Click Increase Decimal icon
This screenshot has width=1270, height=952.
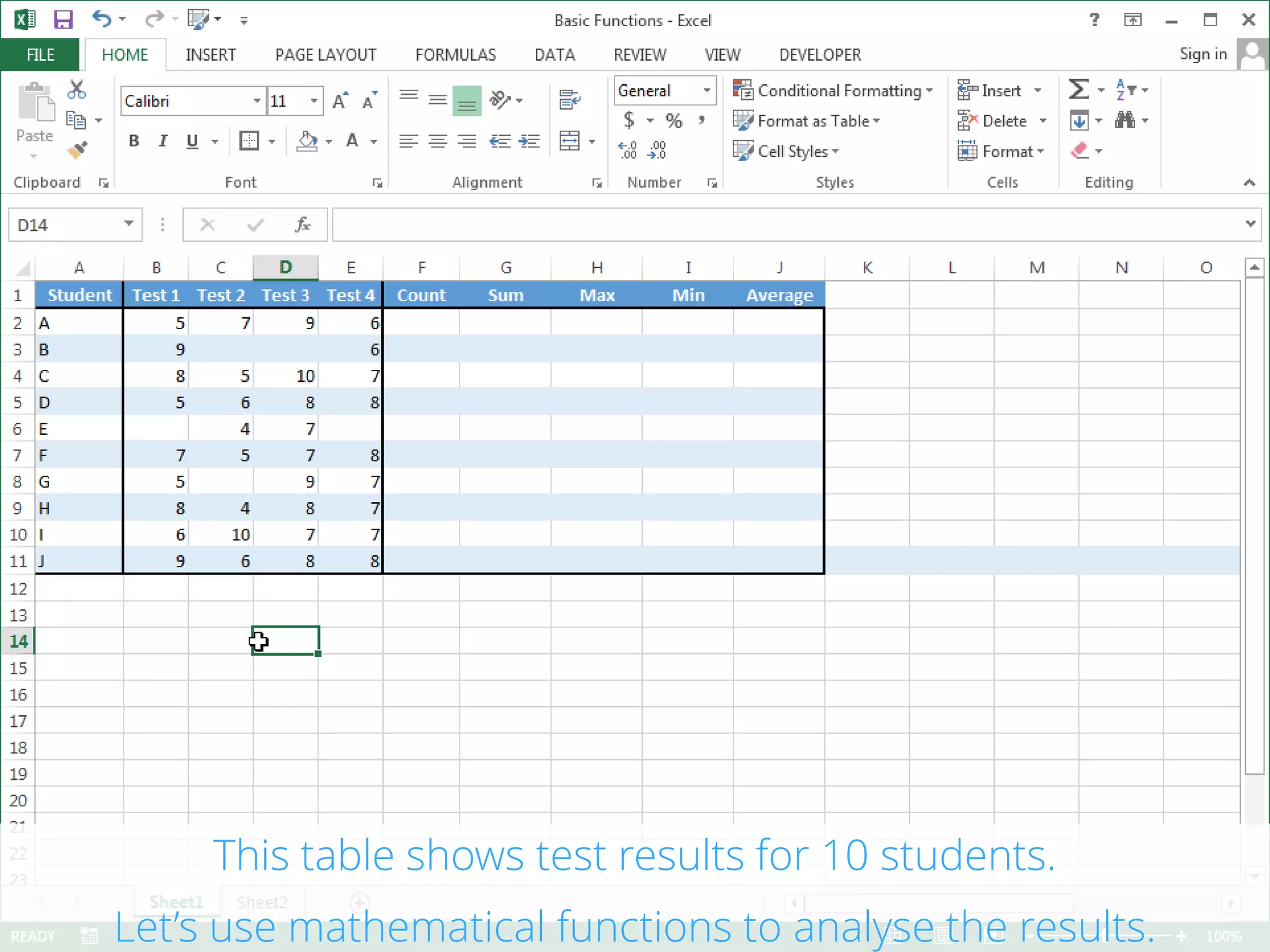click(628, 150)
